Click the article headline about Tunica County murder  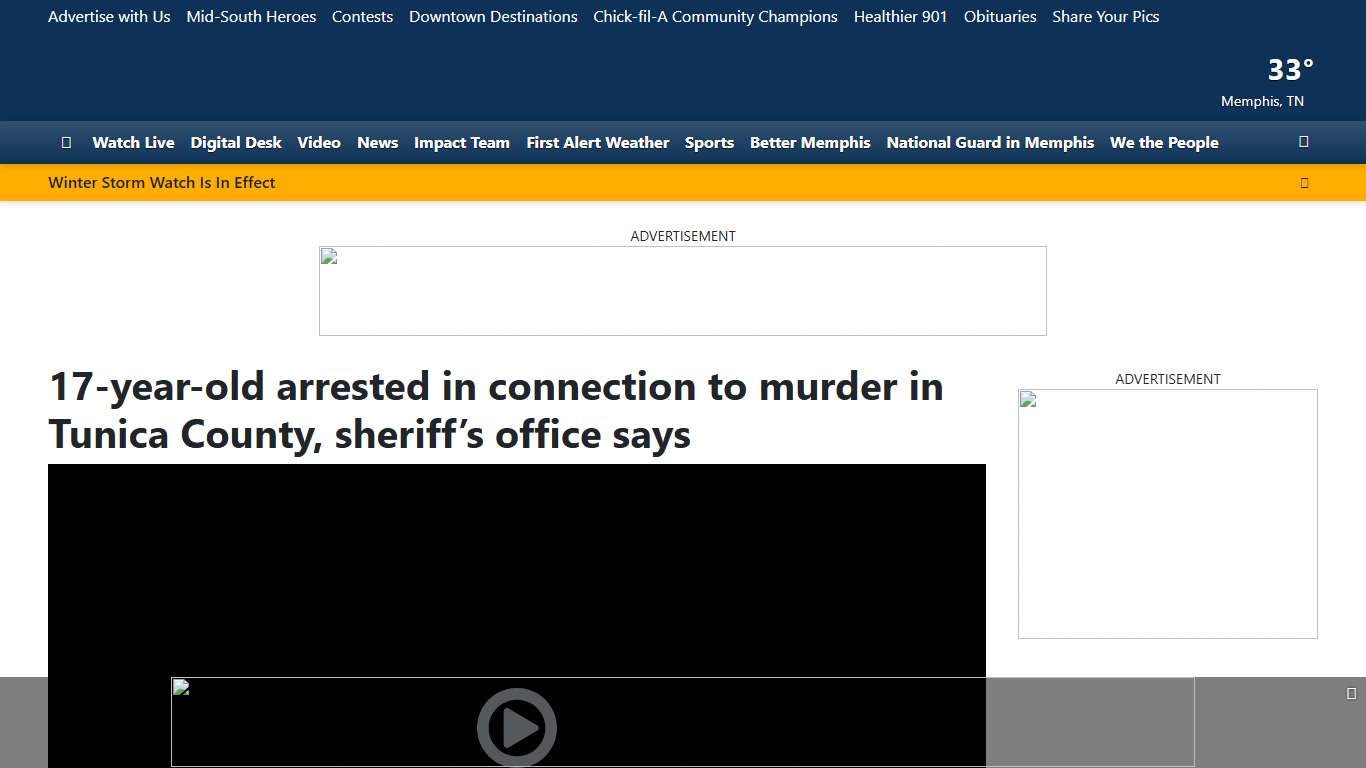coord(495,410)
